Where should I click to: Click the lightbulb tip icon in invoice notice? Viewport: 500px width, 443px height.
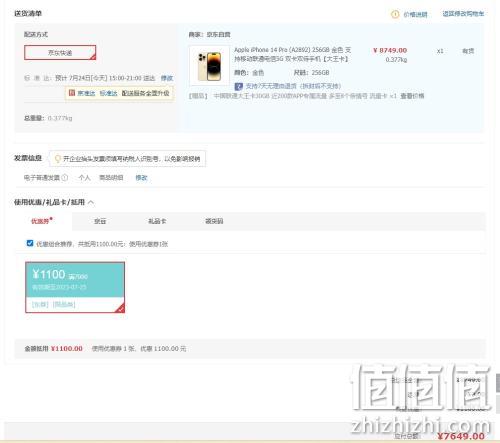pos(57,159)
